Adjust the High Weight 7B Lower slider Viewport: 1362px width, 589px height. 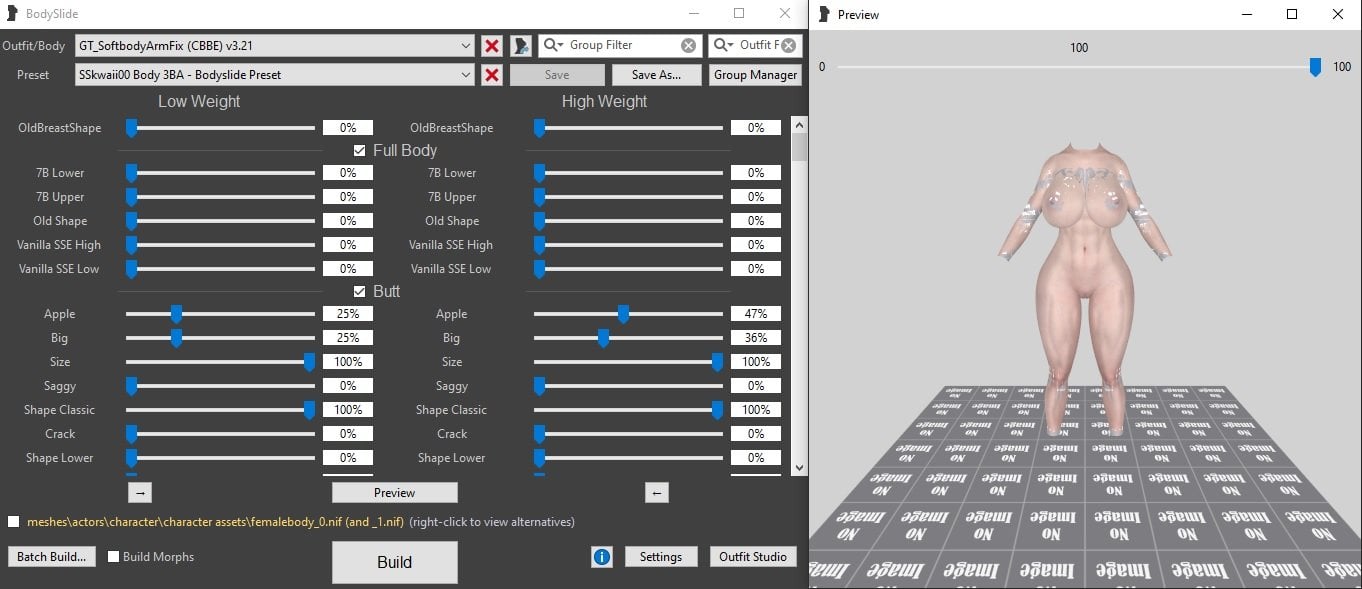(x=539, y=173)
